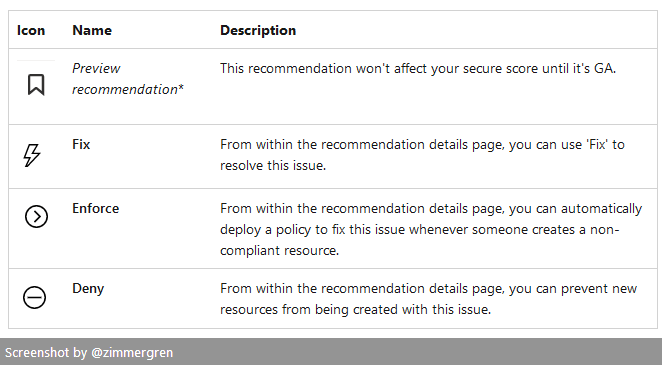Select the Description column header
The image size is (662, 365).
click(258, 30)
